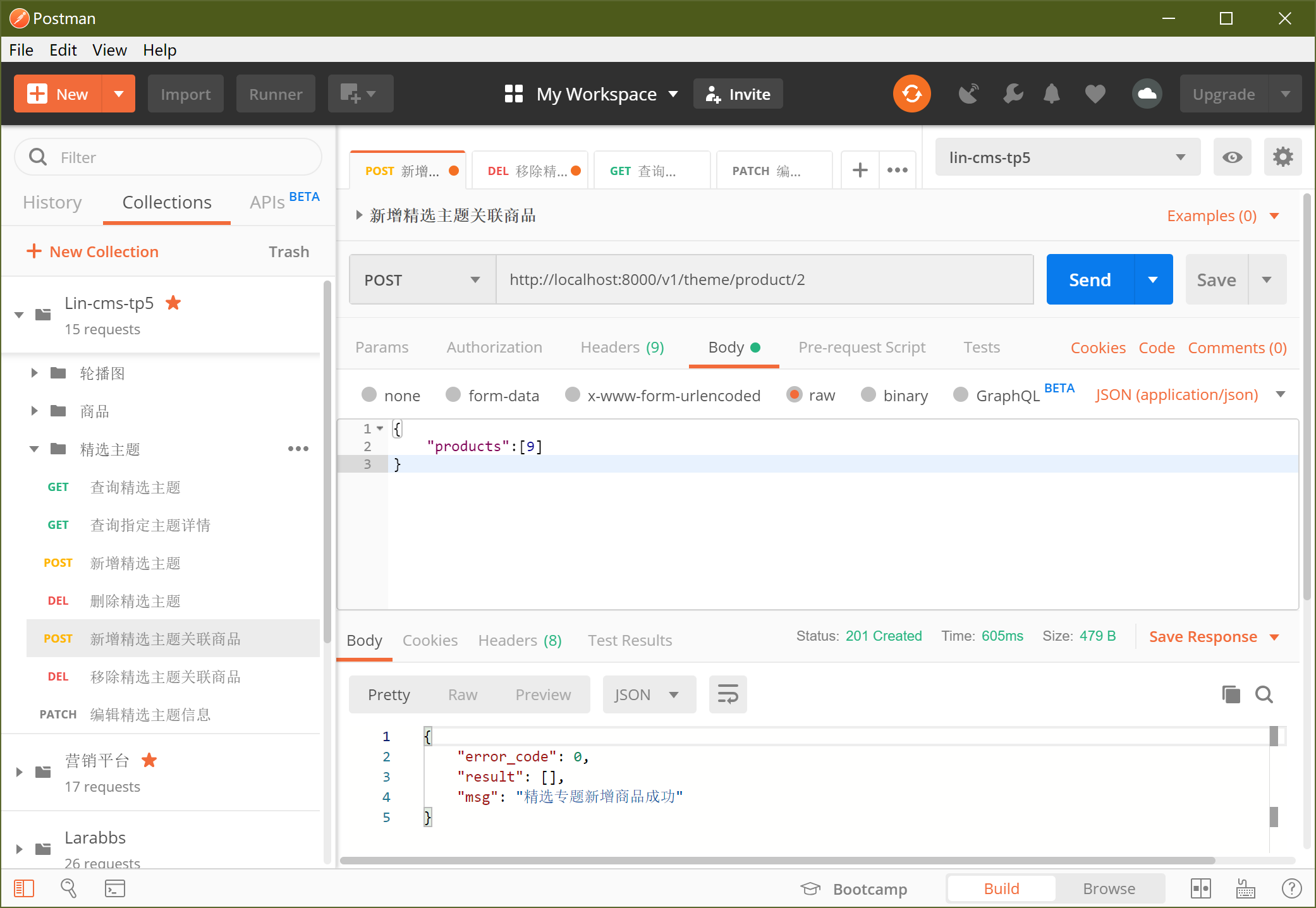Screen dimensions: 1316x908
Task: Open more actions for 精选主题 folder
Action: pos(298,449)
